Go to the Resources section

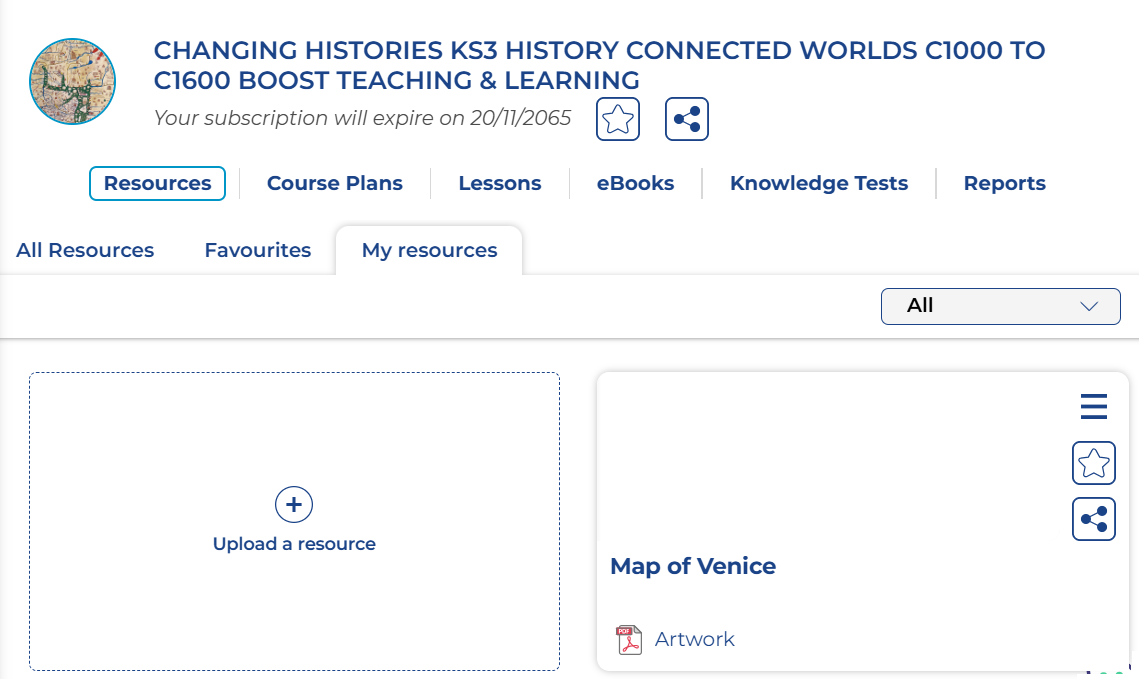point(158,183)
